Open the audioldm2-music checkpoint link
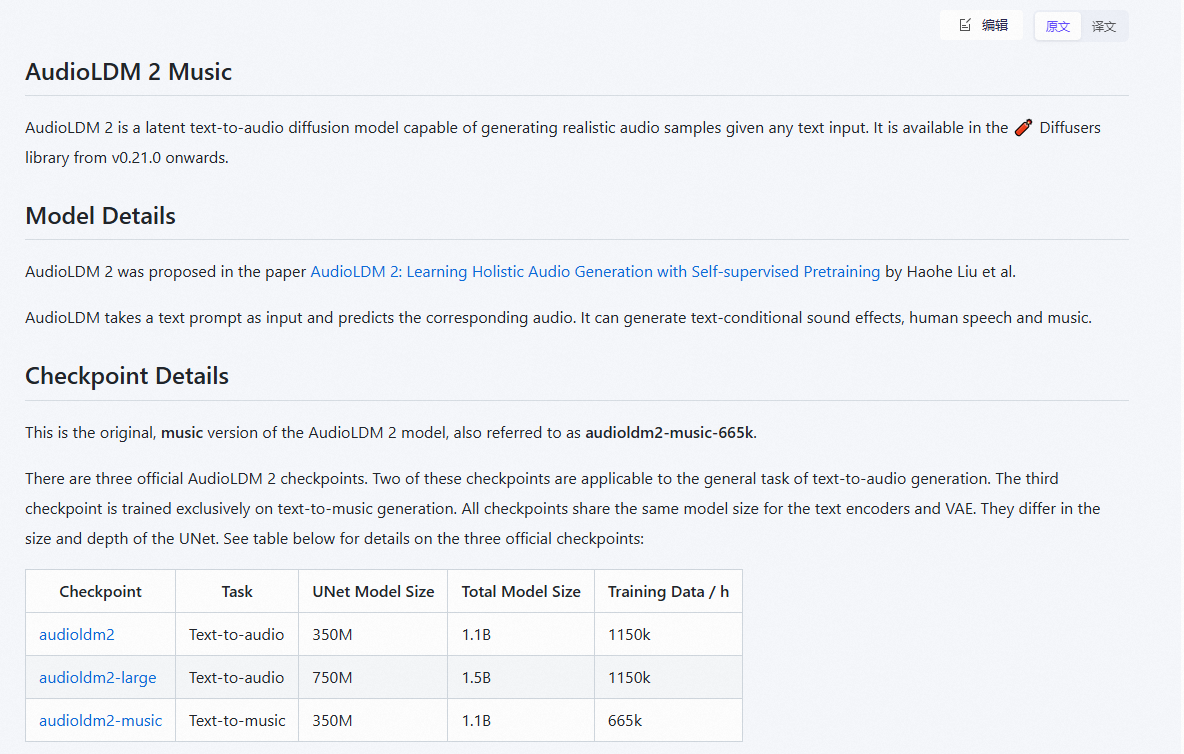 [100, 721]
